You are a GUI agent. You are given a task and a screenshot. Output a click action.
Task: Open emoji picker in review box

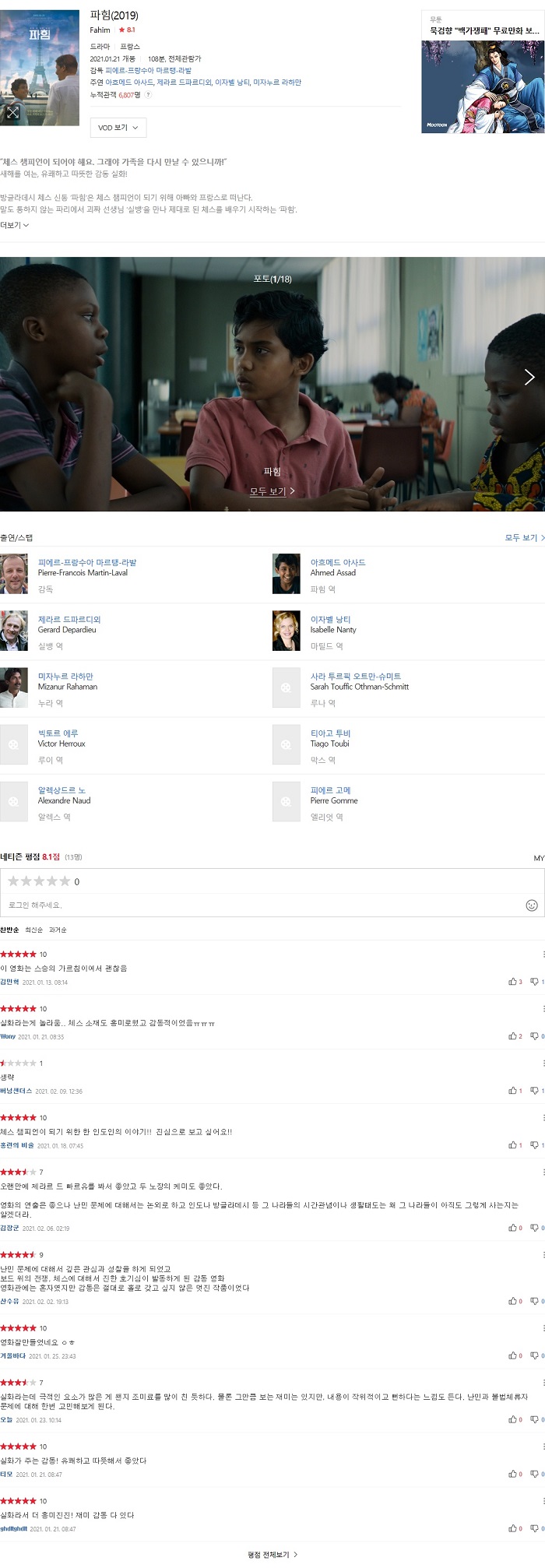(x=532, y=905)
